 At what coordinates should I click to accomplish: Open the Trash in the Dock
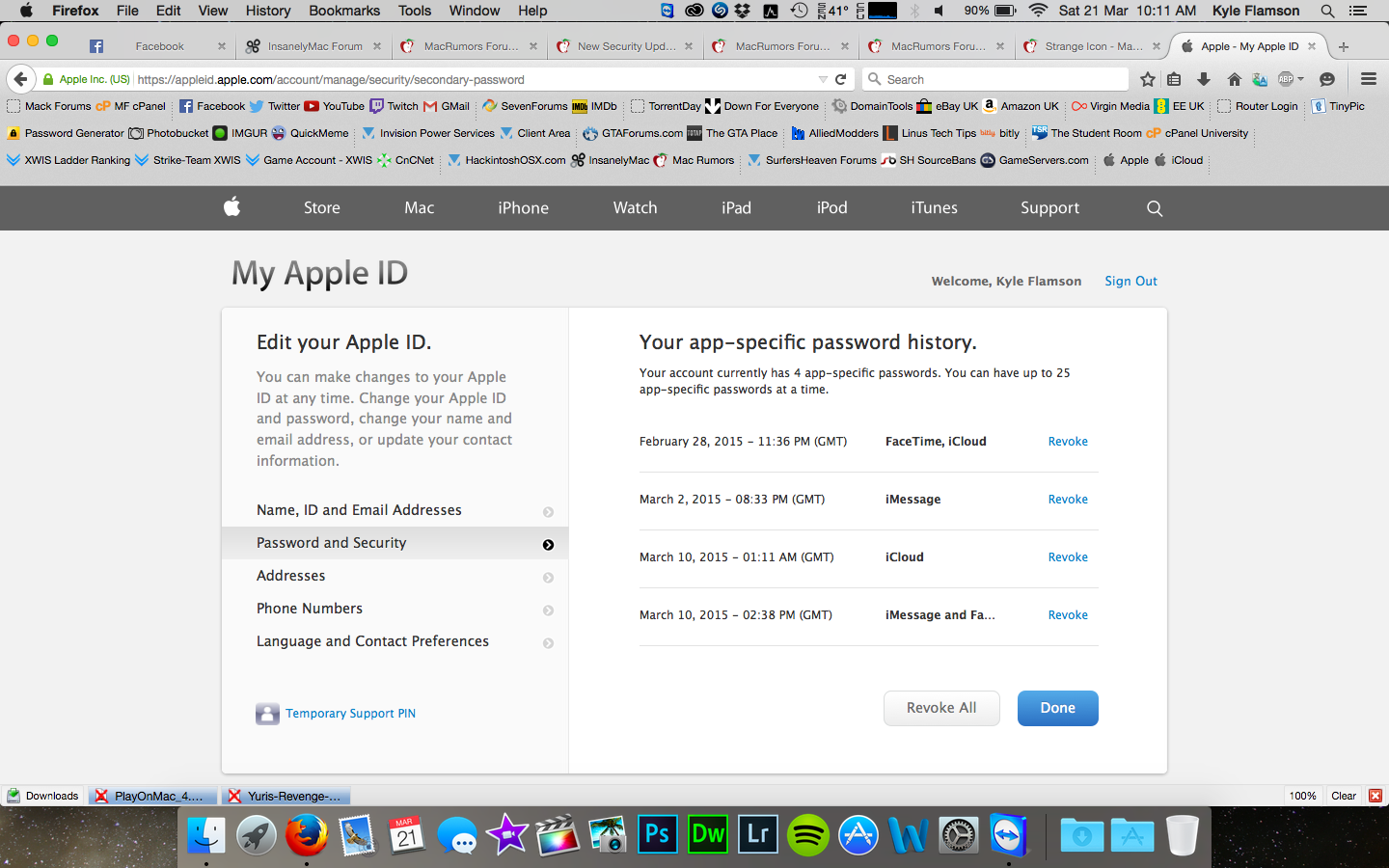pyautogui.click(x=1183, y=835)
